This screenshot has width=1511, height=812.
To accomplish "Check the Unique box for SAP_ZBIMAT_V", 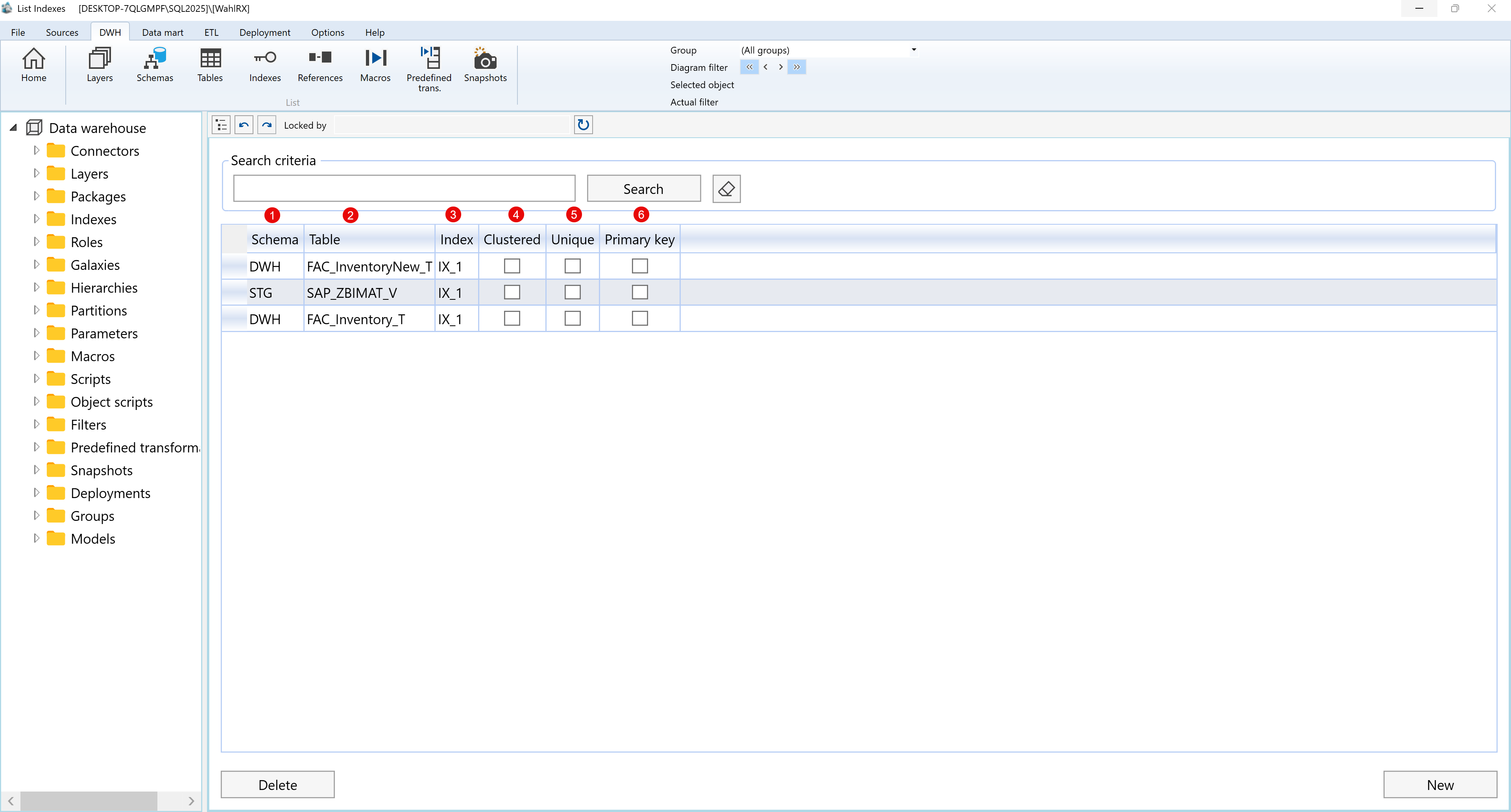I will point(573,292).
